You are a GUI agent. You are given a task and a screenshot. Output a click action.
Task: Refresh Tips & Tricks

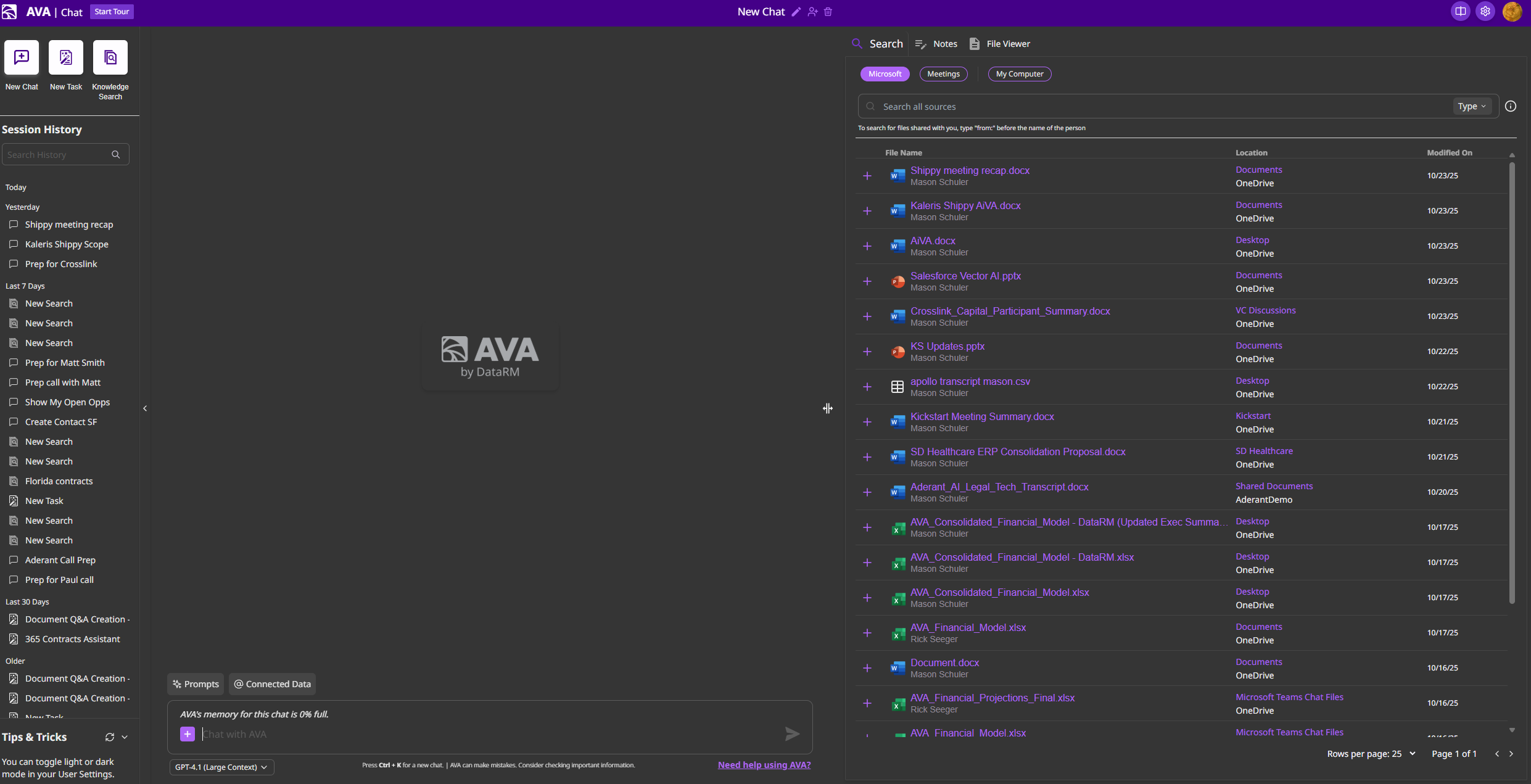click(109, 737)
